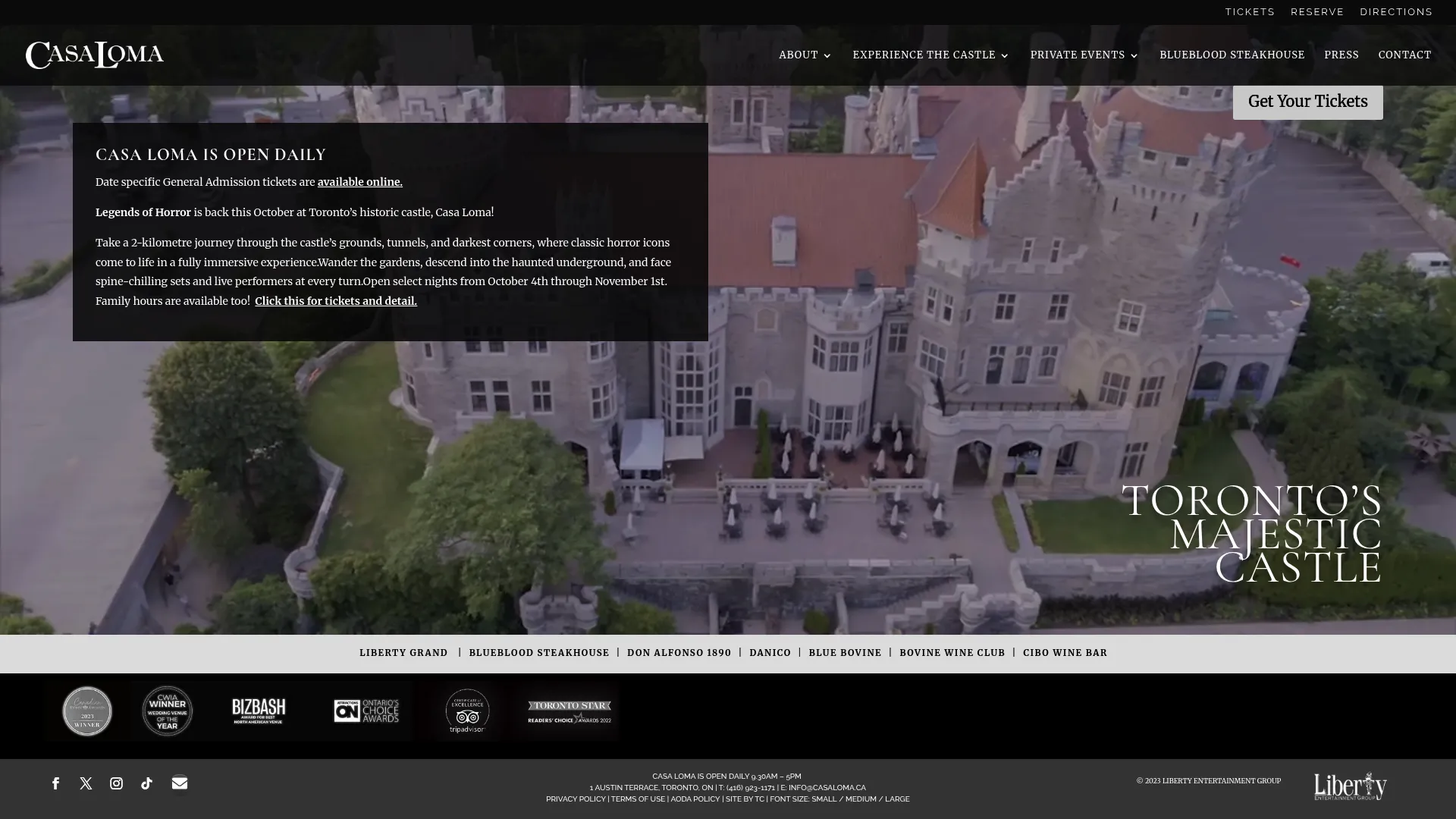Open the available online tickets link
This screenshot has width=1456, height=819.
click(359, 182)
